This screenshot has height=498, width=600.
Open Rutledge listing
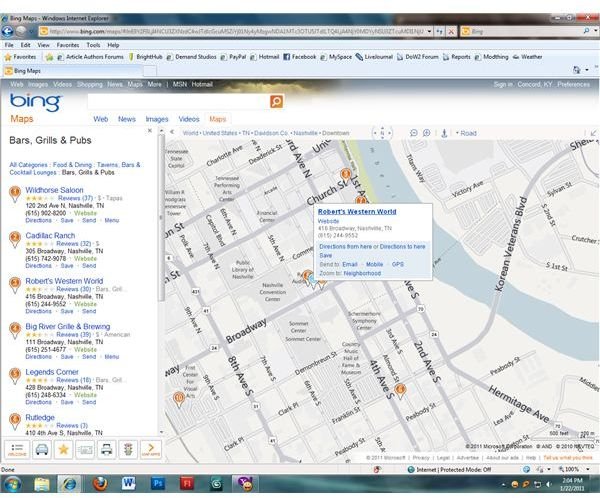click(40, 418)
